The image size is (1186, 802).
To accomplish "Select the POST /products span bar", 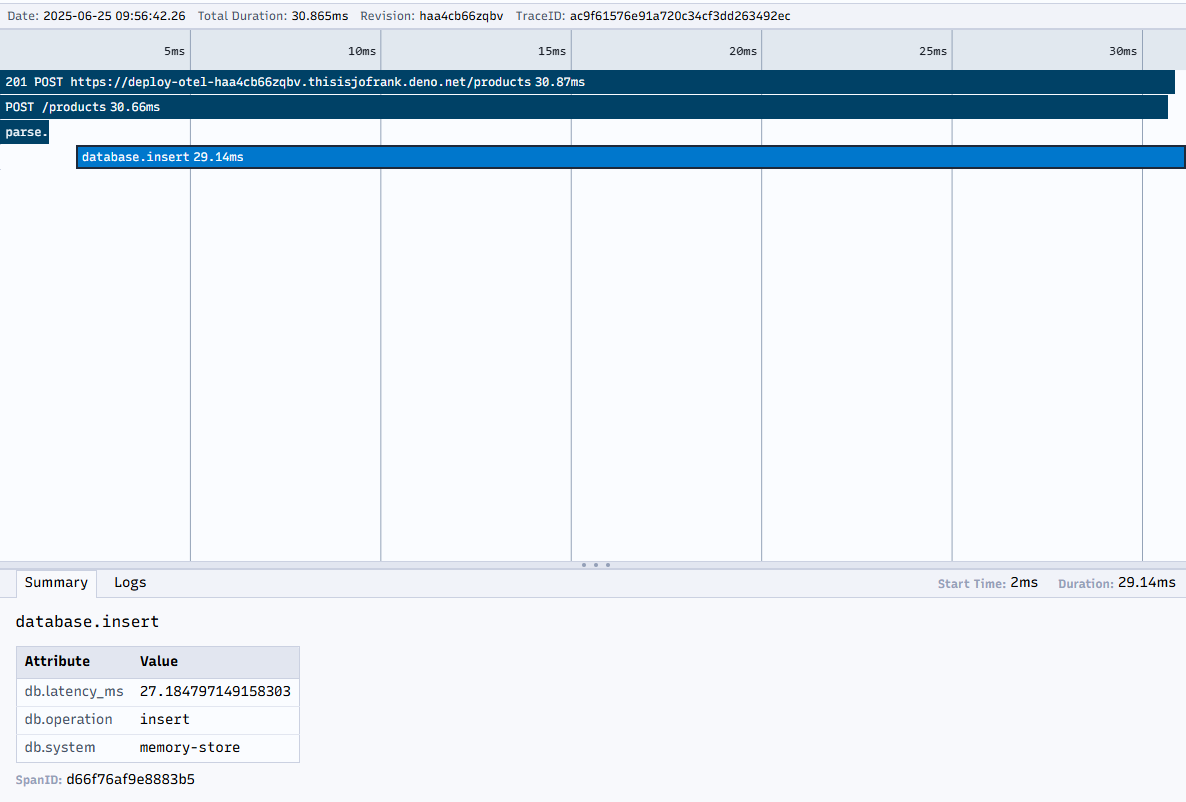I will point(583,107).
